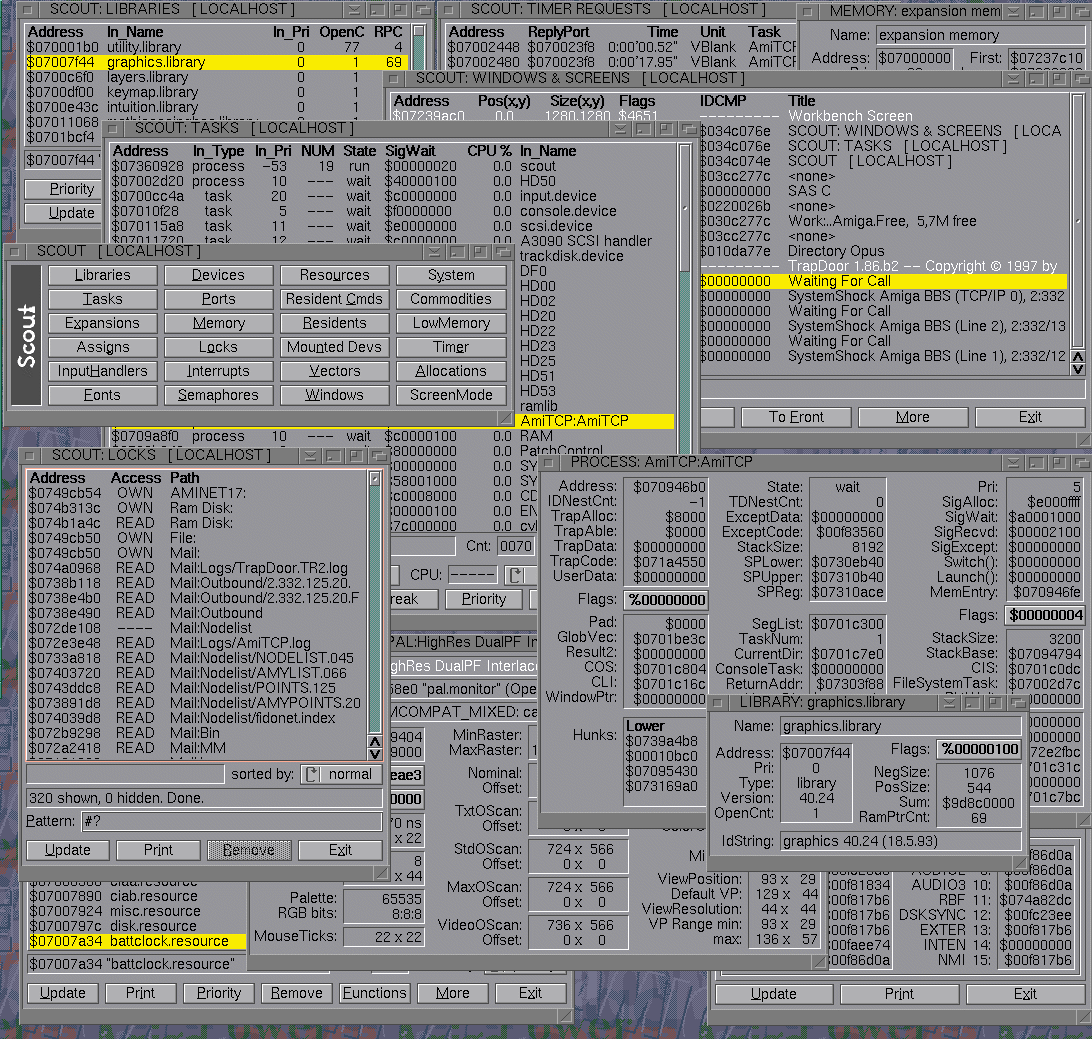Image resolution: width=1092 pixels, height=1039 pixels.
Task: Click the depth gadget of Scout Locks window
Action: point(379,455)
